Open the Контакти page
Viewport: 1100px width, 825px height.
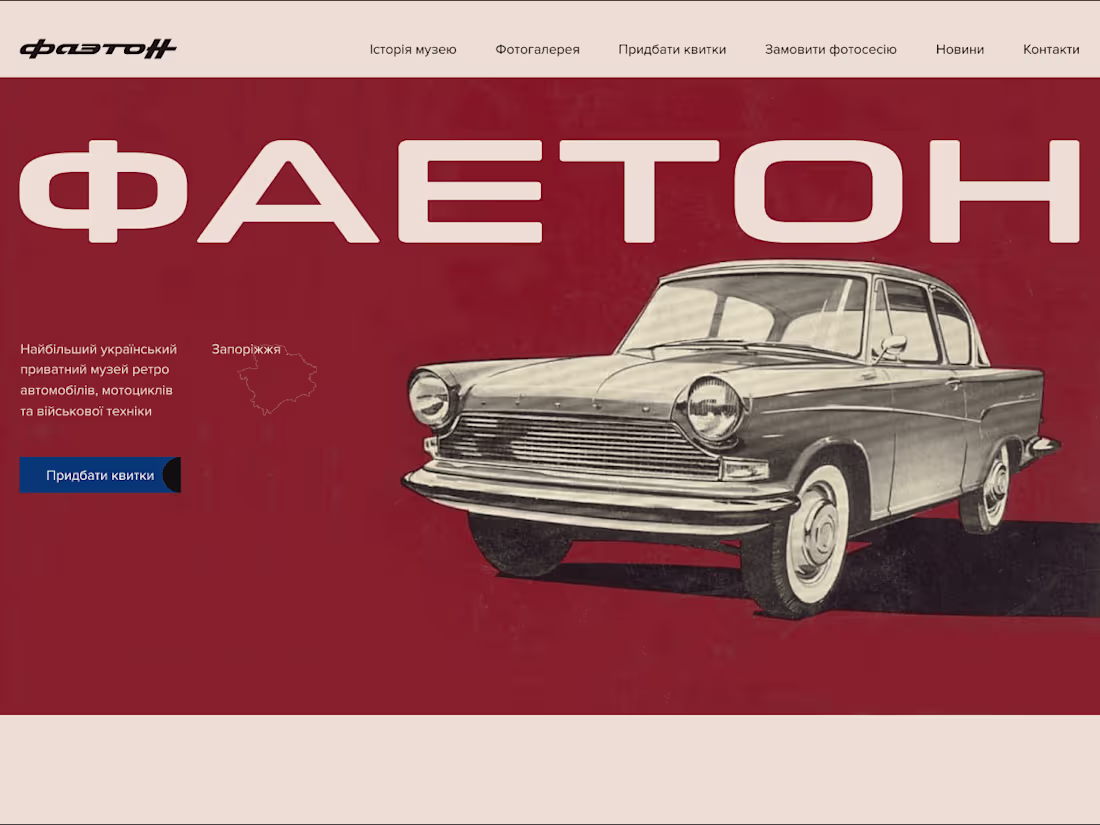tap(1050, 49)
